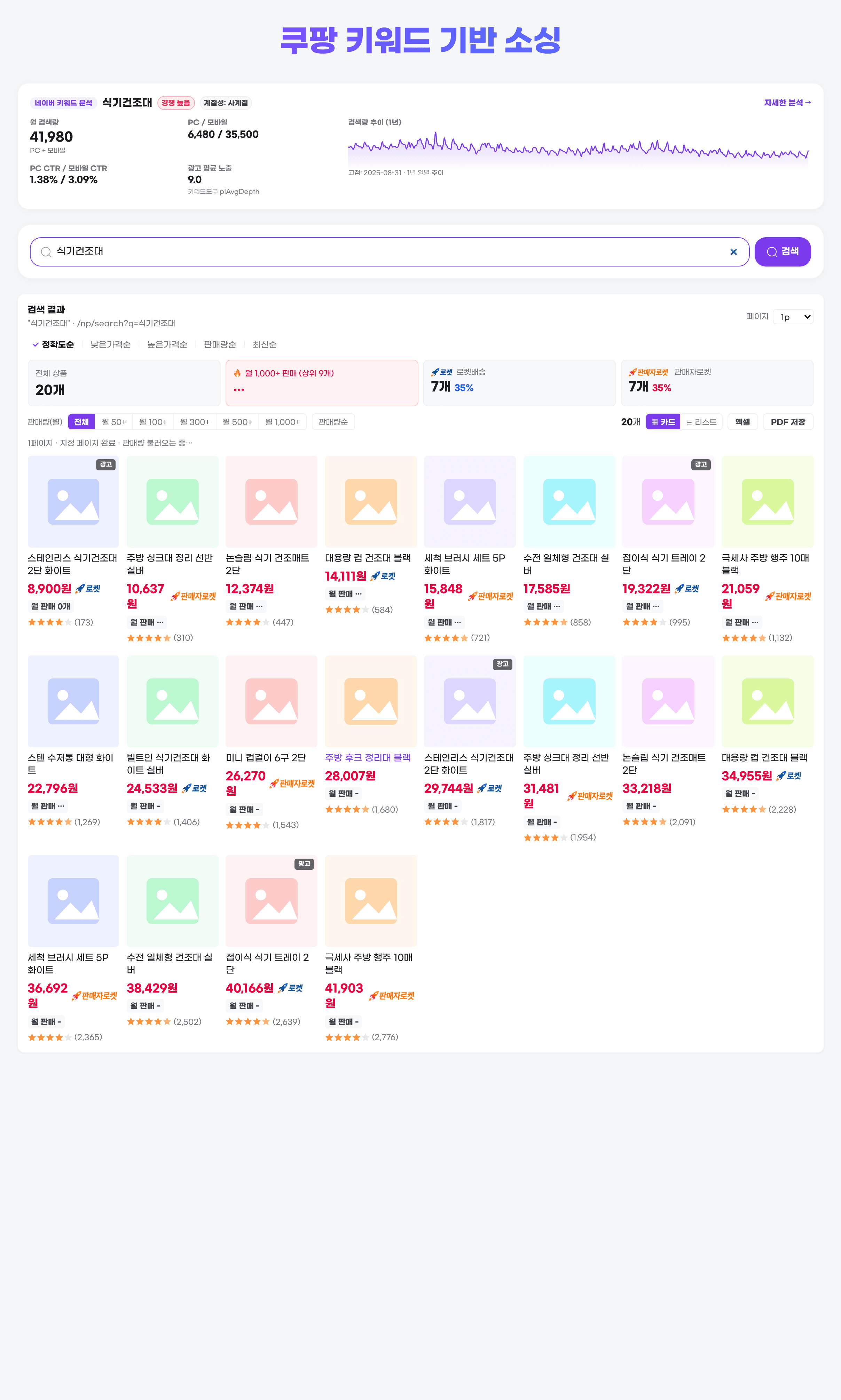Click the magnifier icon inside search field
This screenshot has height=1400, width=841.
(x=46, y=252)
